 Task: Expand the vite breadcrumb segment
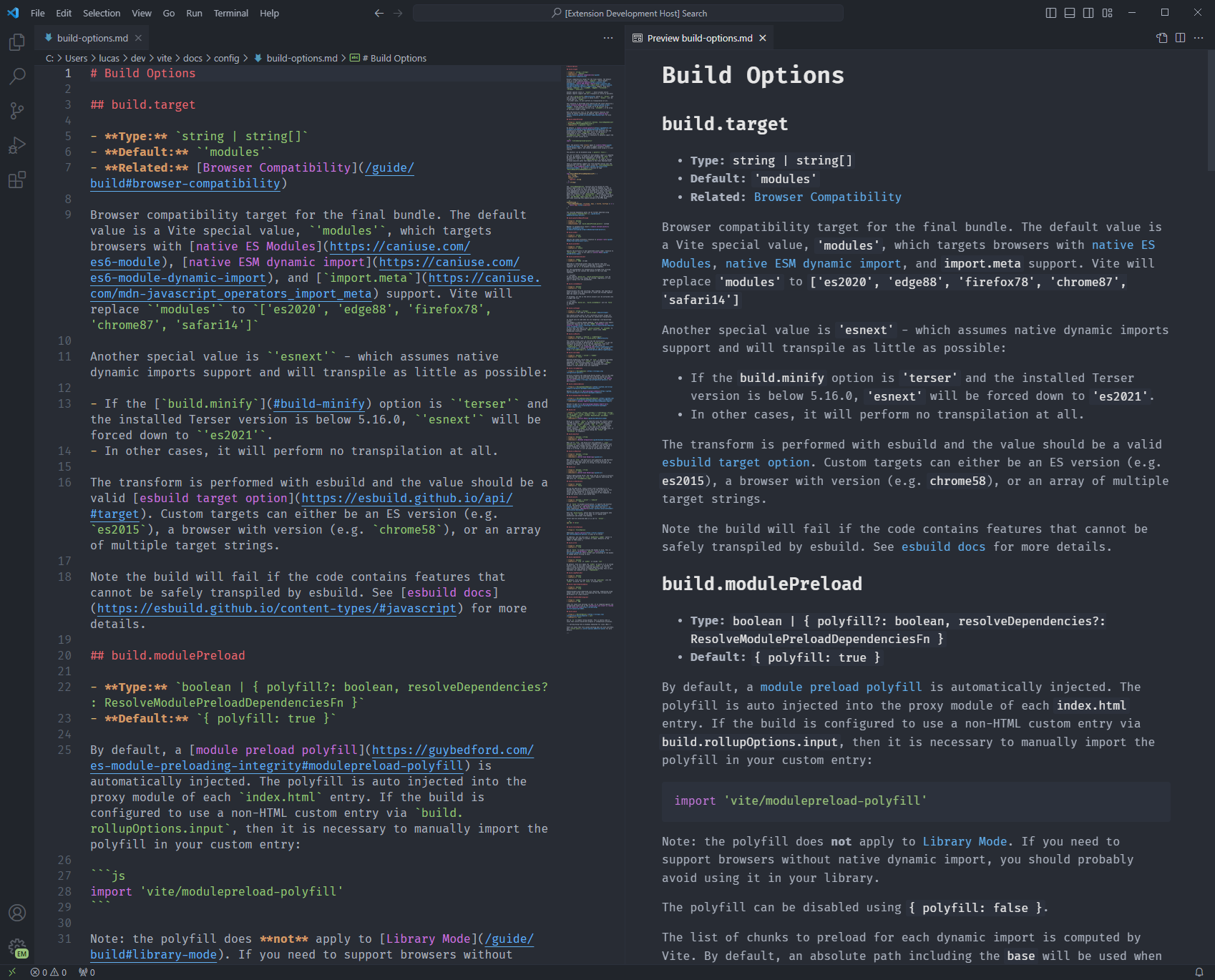(165, 58)
